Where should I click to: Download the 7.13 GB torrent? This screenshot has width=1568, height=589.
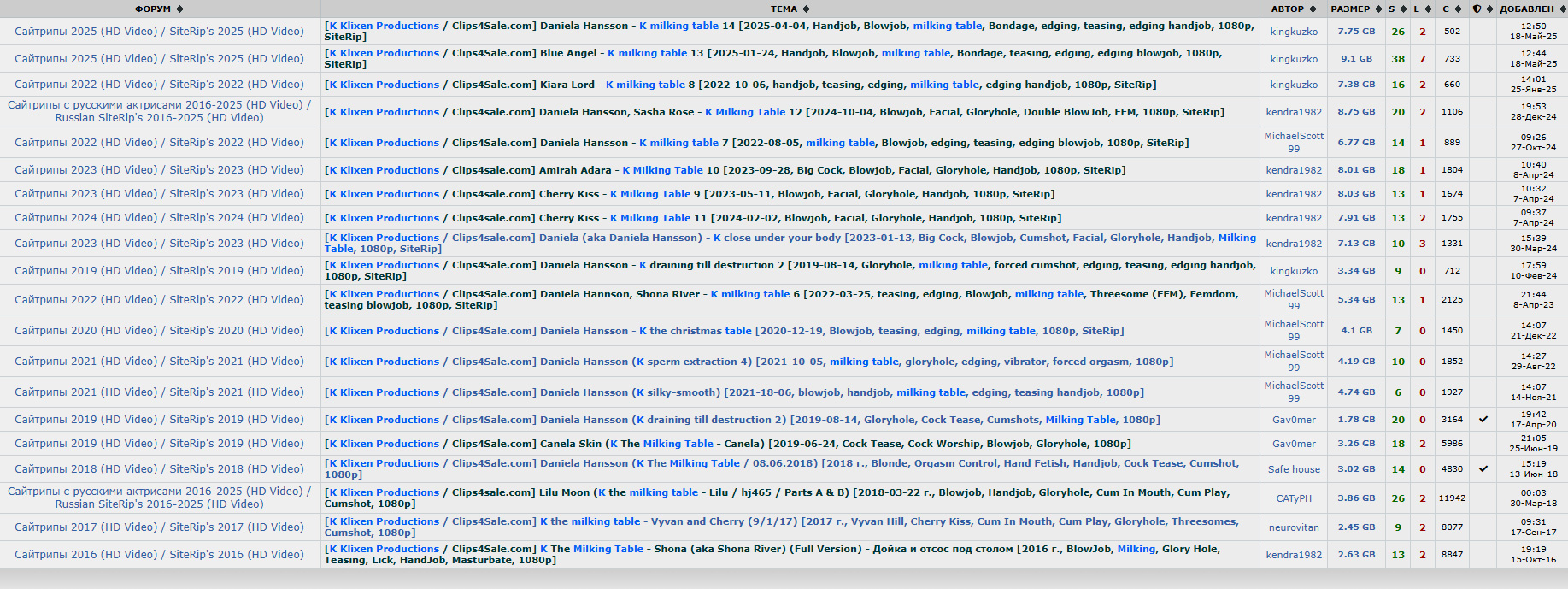point(1356,244)
